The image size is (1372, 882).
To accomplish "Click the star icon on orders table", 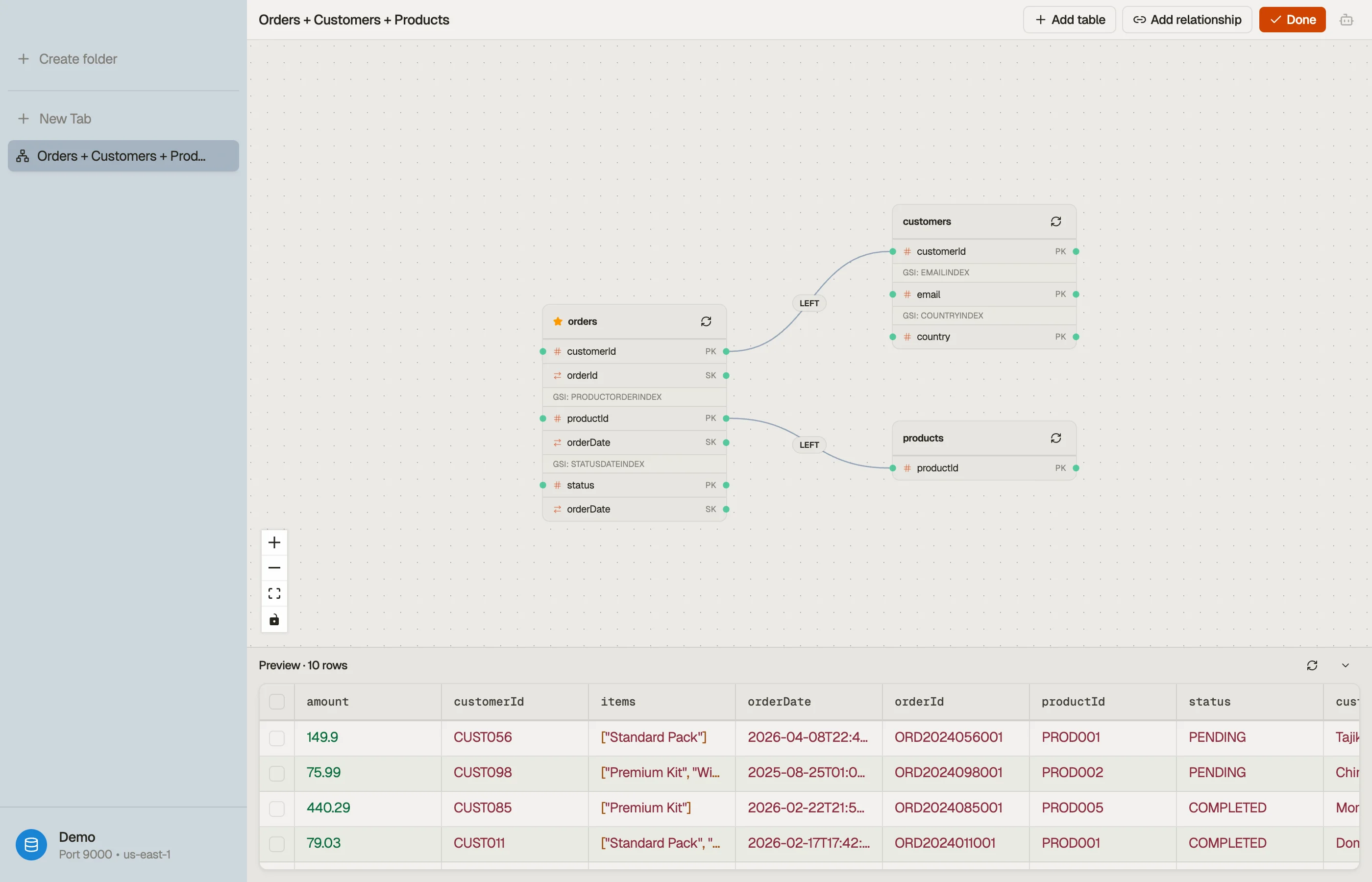I will coord(558,321).
